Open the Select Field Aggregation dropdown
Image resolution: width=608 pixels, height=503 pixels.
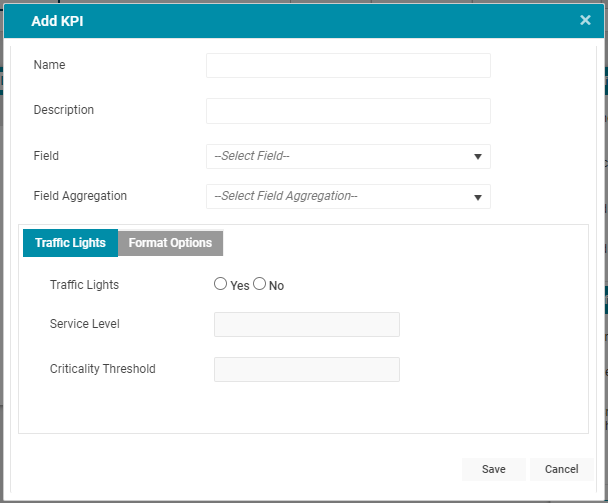[x=348, y=197]
